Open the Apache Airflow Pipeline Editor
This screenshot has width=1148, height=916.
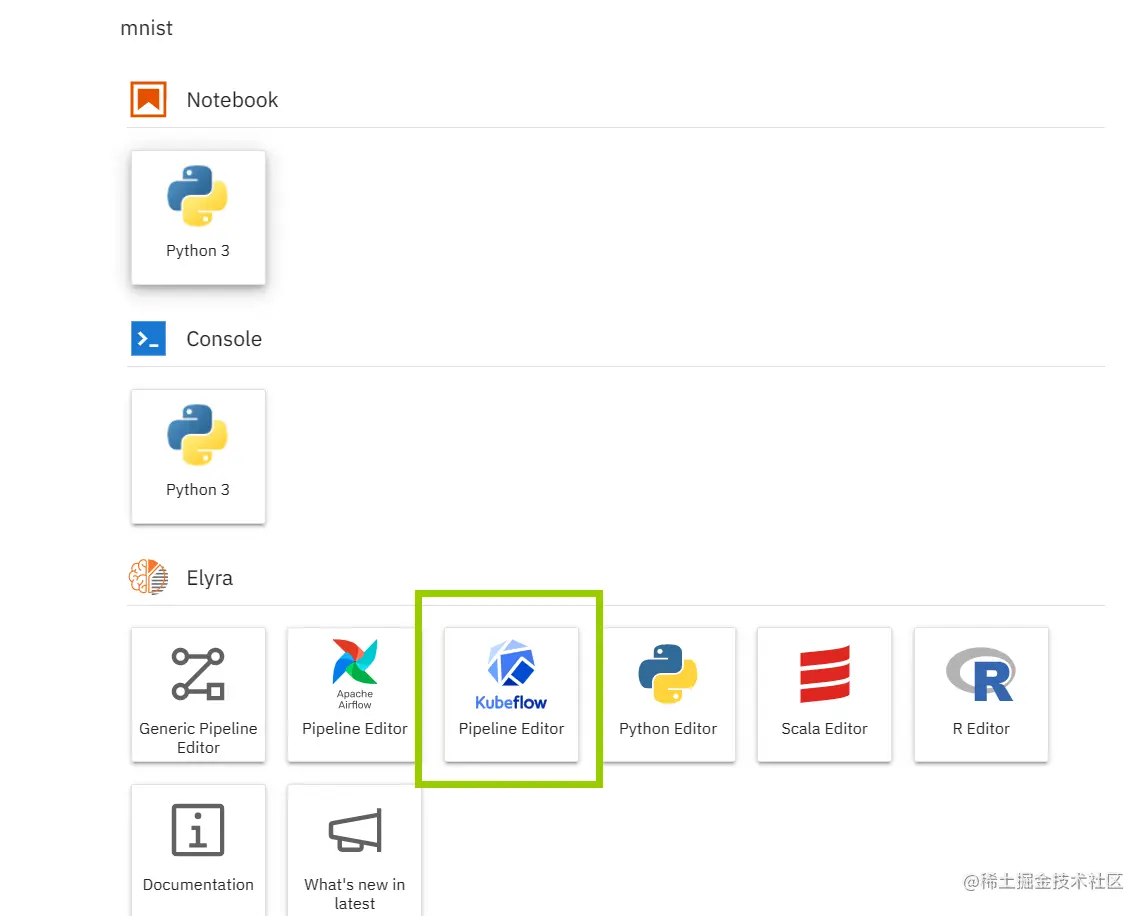pyautogui.click(x=354, y=695)
